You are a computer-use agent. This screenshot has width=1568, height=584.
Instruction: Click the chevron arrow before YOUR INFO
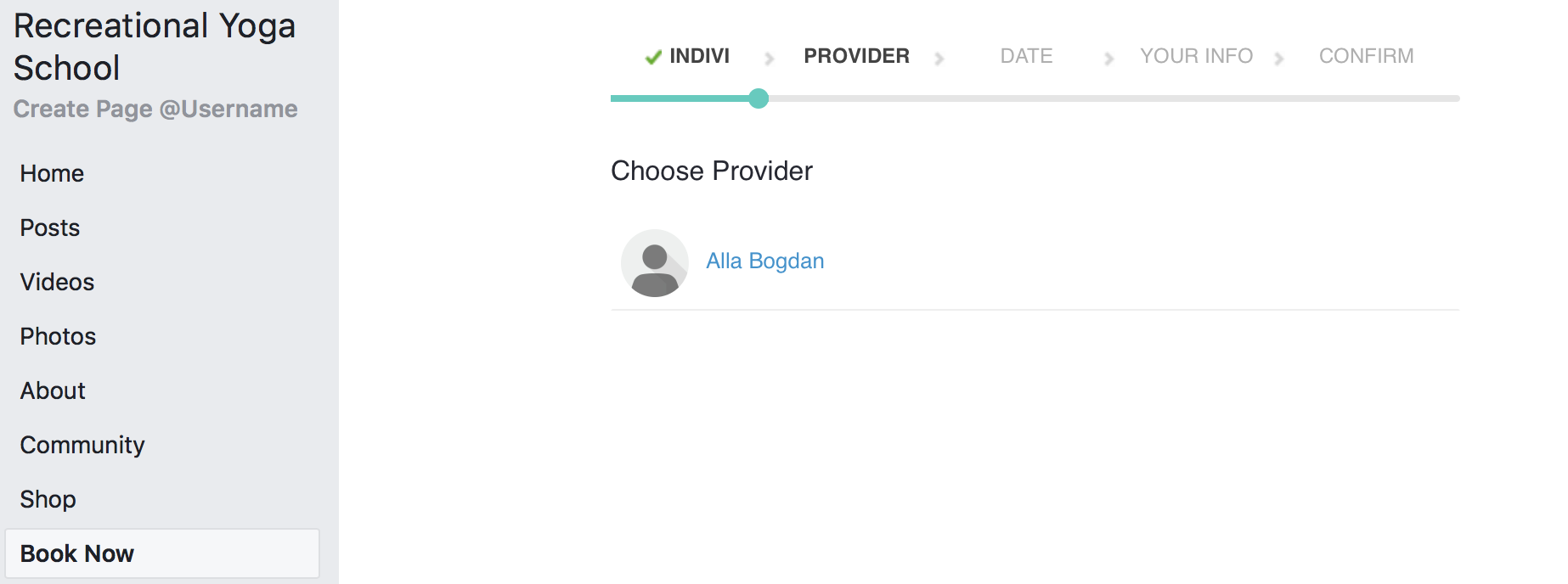(1108, 59)
